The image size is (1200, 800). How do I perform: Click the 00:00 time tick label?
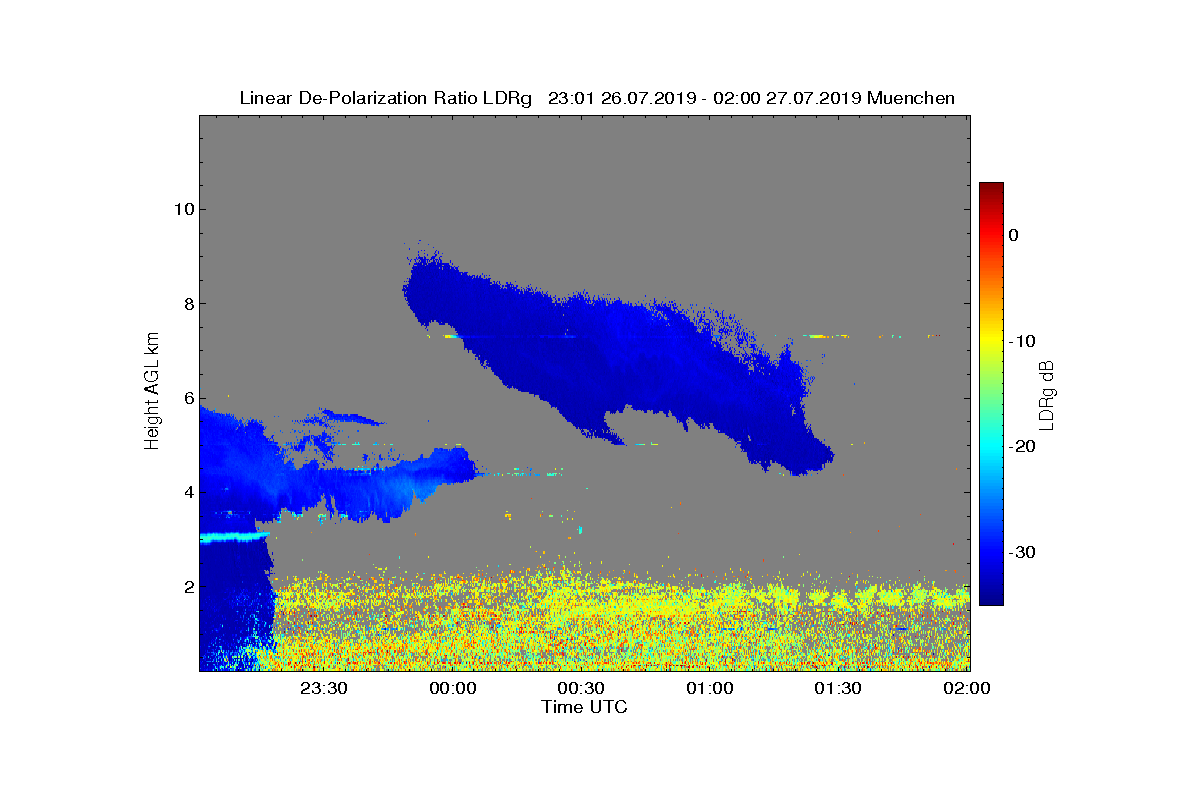click(x=452, y=688)
